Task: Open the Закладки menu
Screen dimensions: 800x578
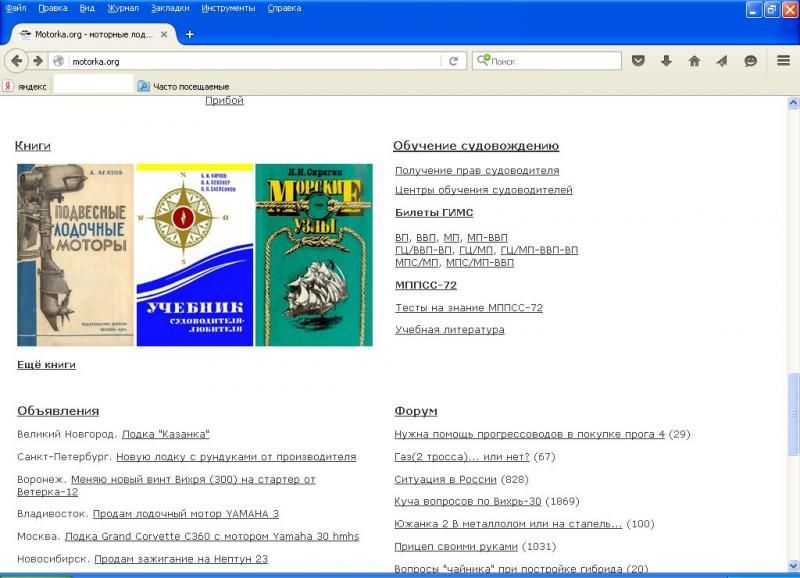Action: (169, 8)
